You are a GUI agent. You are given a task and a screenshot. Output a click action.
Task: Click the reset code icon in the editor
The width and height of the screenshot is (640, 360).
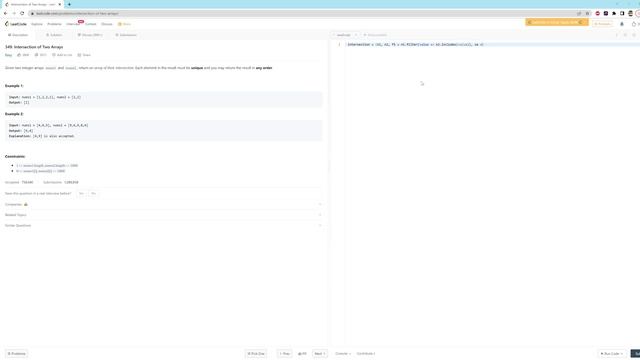coord(625,35)
